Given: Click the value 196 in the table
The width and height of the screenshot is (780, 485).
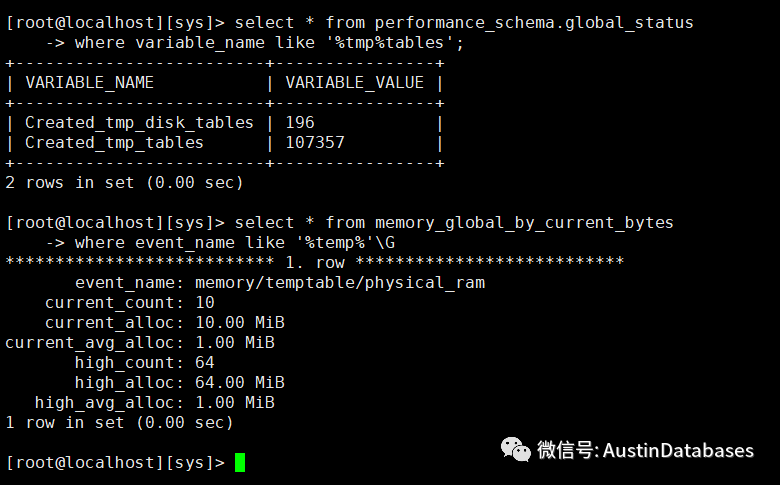Looking at the screenshot, I should click(x=300, y=122).
